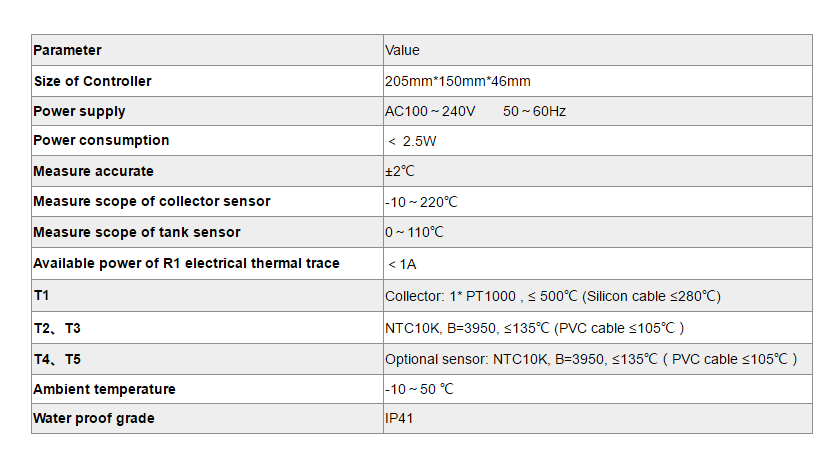Click the AC100~240V 50~60Hz value
The image size is (840, 468).
(x=475, y=111)
